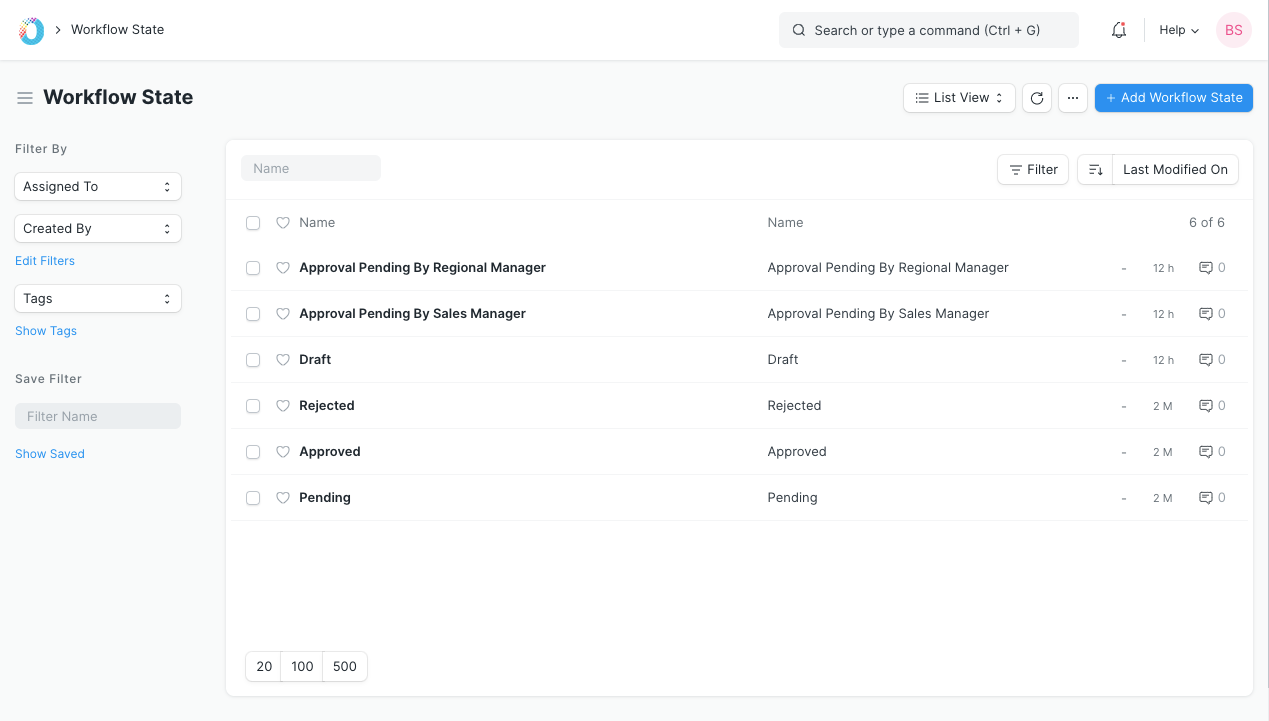Open the Created By filter dropdown
Screen dimensions: 1269x721
click(x=97, y=228)
